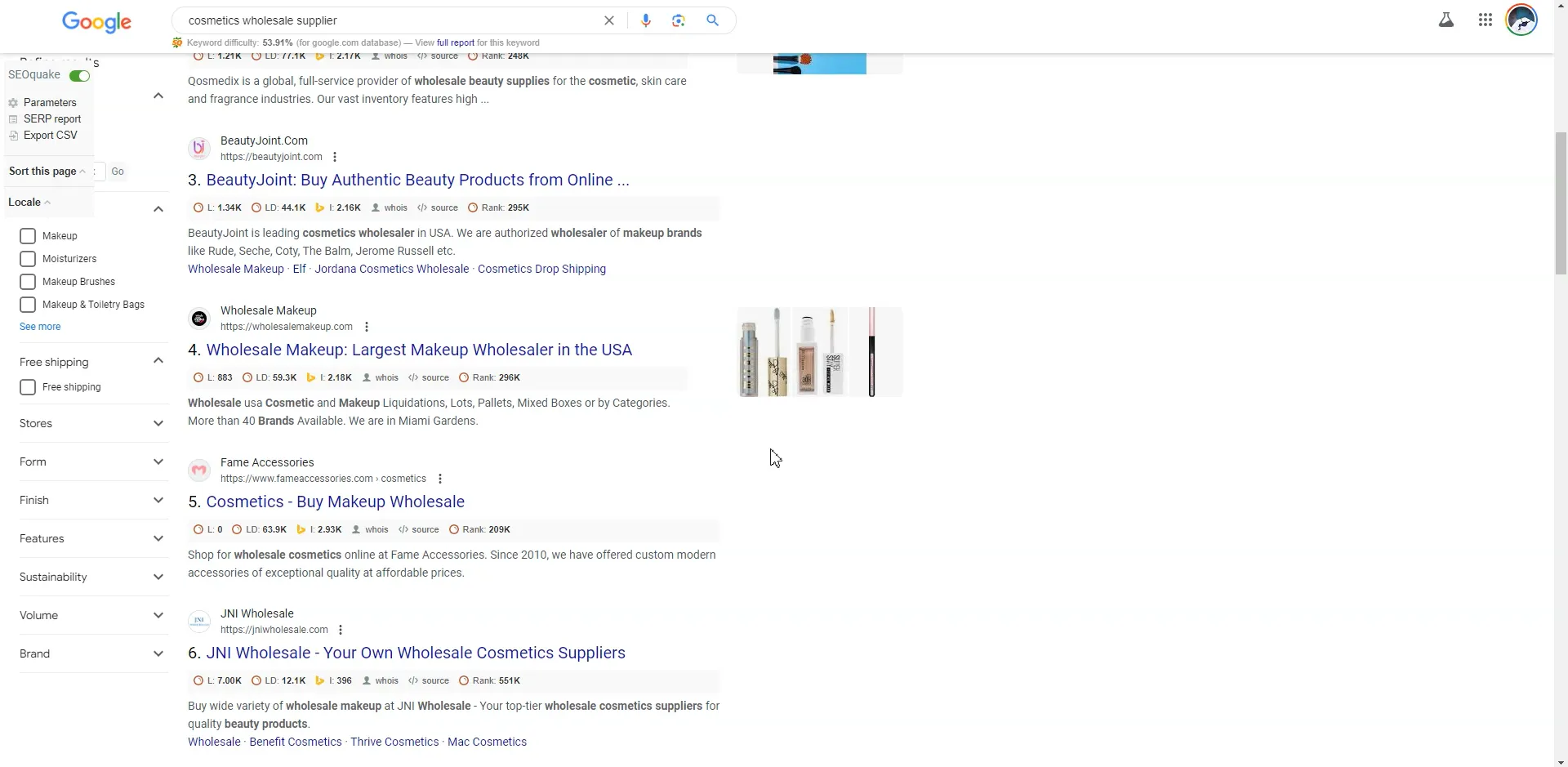Open the Benefit Cosmetics sitelink

click(296, 742)
